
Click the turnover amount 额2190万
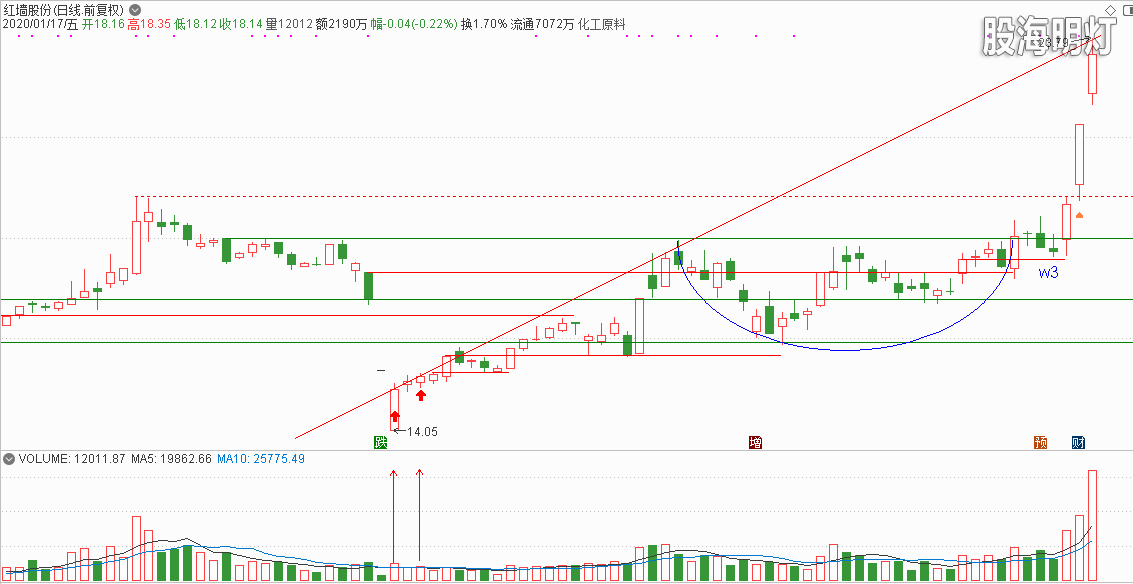tap(341, 24)
